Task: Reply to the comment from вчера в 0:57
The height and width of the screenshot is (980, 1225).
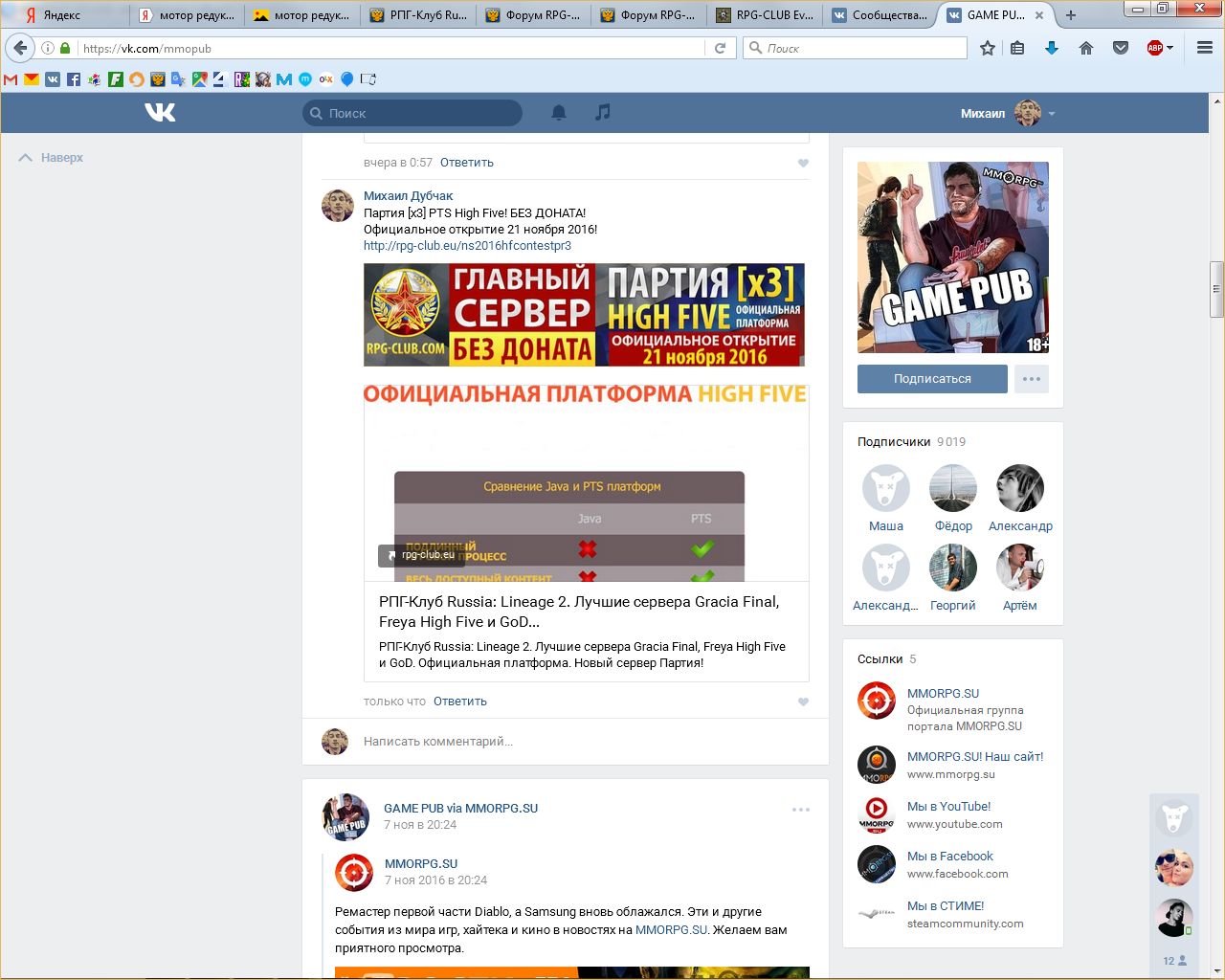Action: (x=467, y=163)
